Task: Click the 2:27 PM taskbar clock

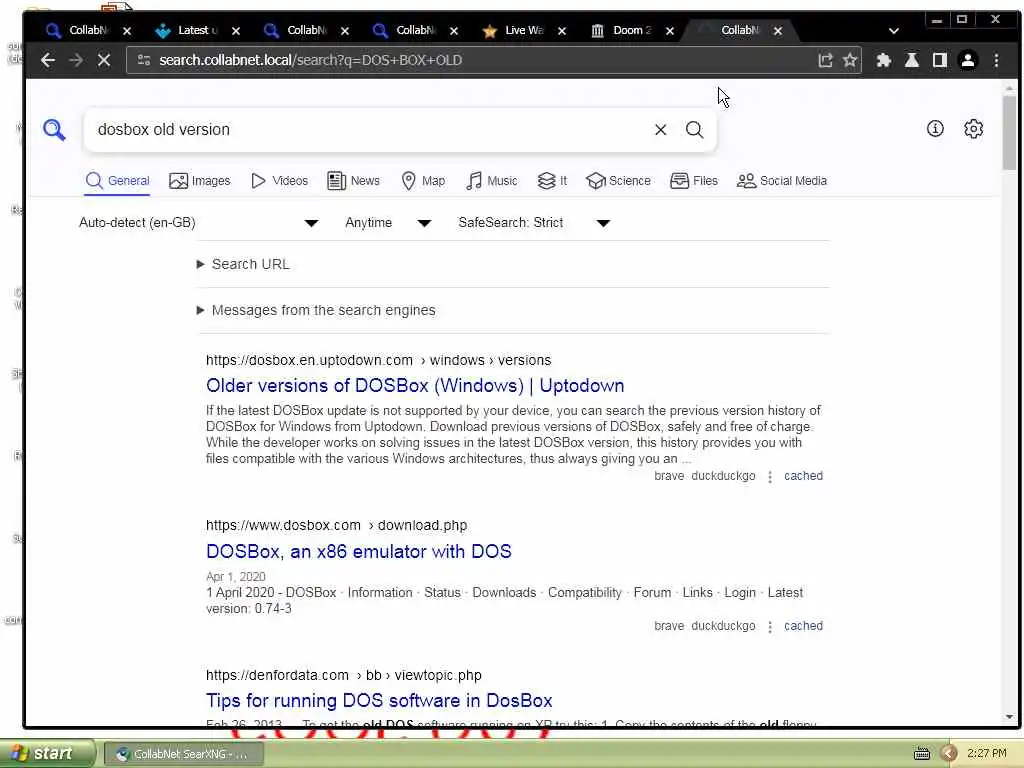Action: (987, 754)
